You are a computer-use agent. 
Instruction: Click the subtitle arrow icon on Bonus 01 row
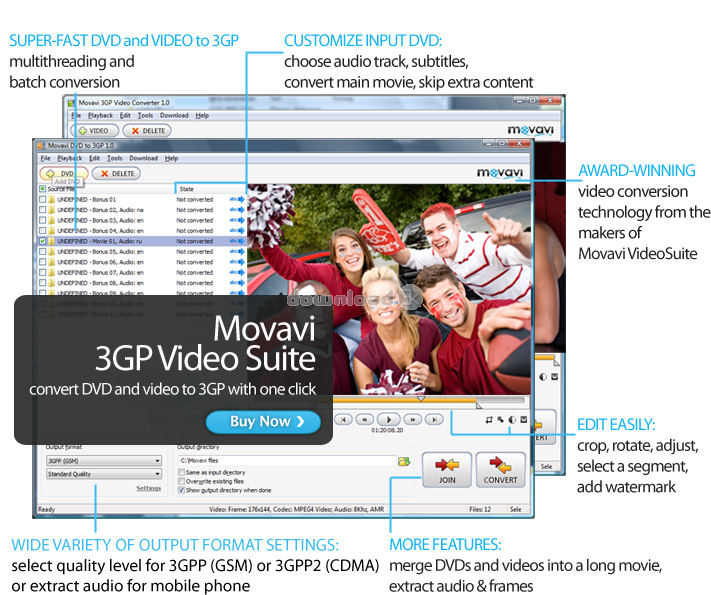pyautogui.click(x=237, y=199)
